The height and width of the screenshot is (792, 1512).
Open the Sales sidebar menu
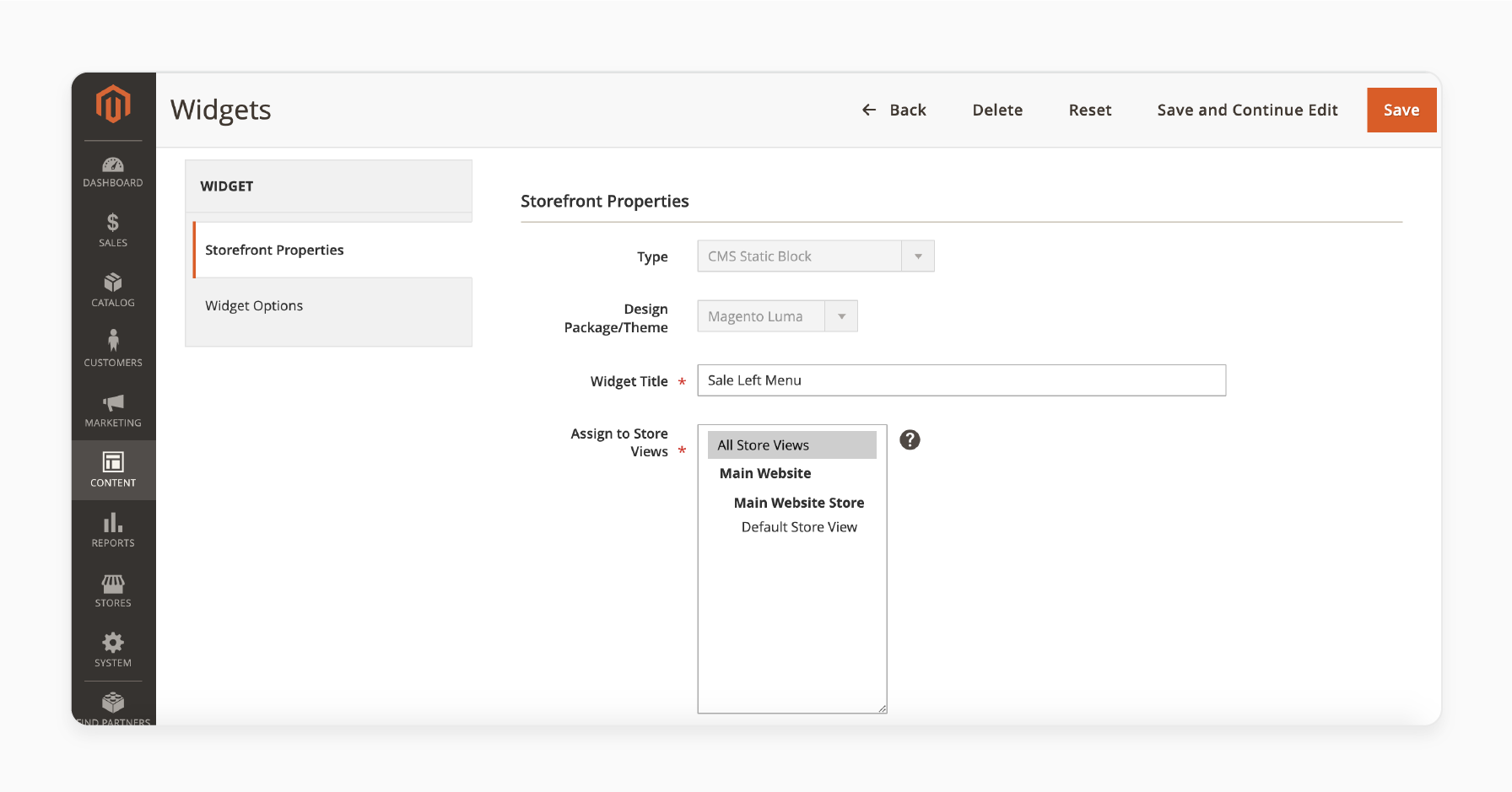(113, 231)
